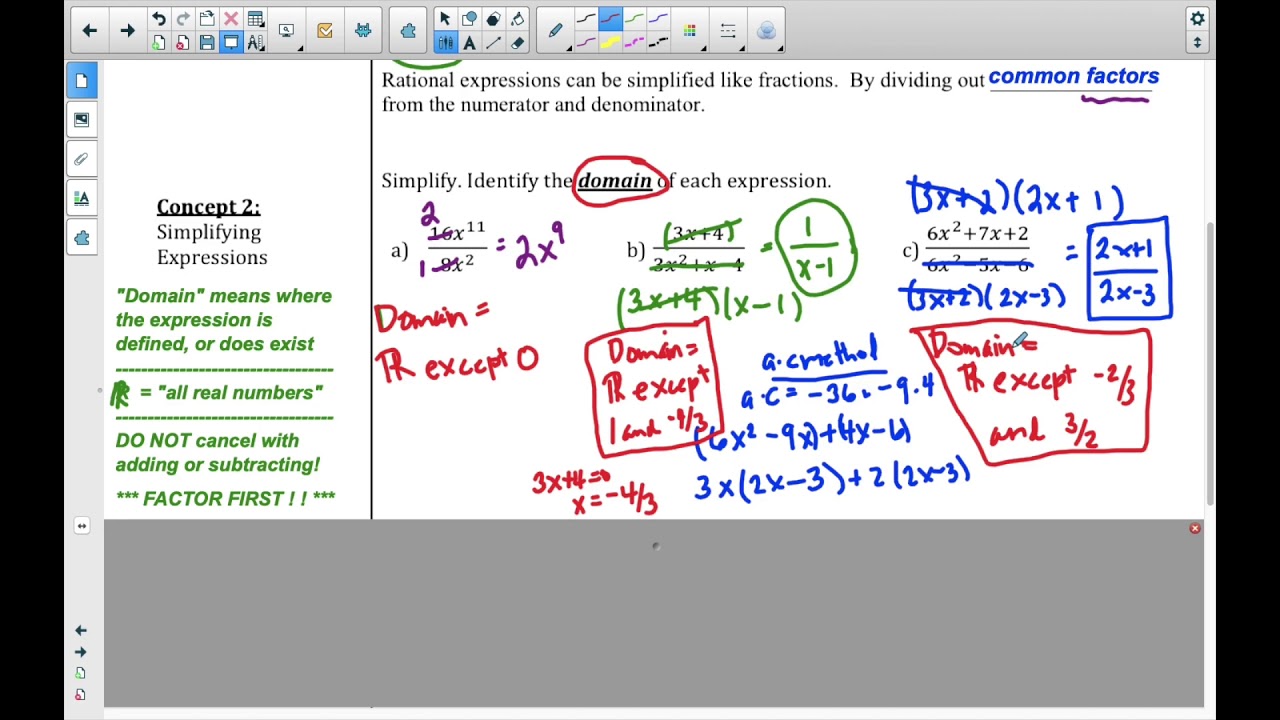Open a file using the Open File icon
The width and height of the screenshot is (1280, 720).
tap(207, 19)
